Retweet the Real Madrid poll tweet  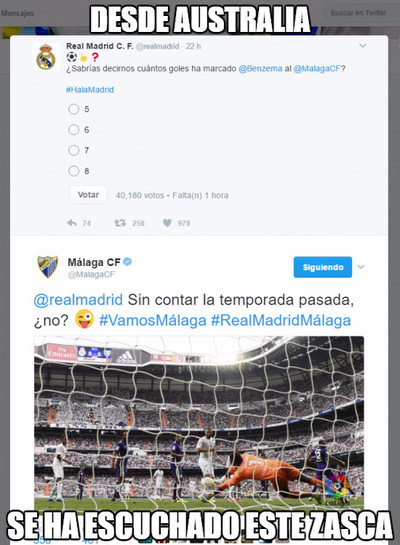120,223
